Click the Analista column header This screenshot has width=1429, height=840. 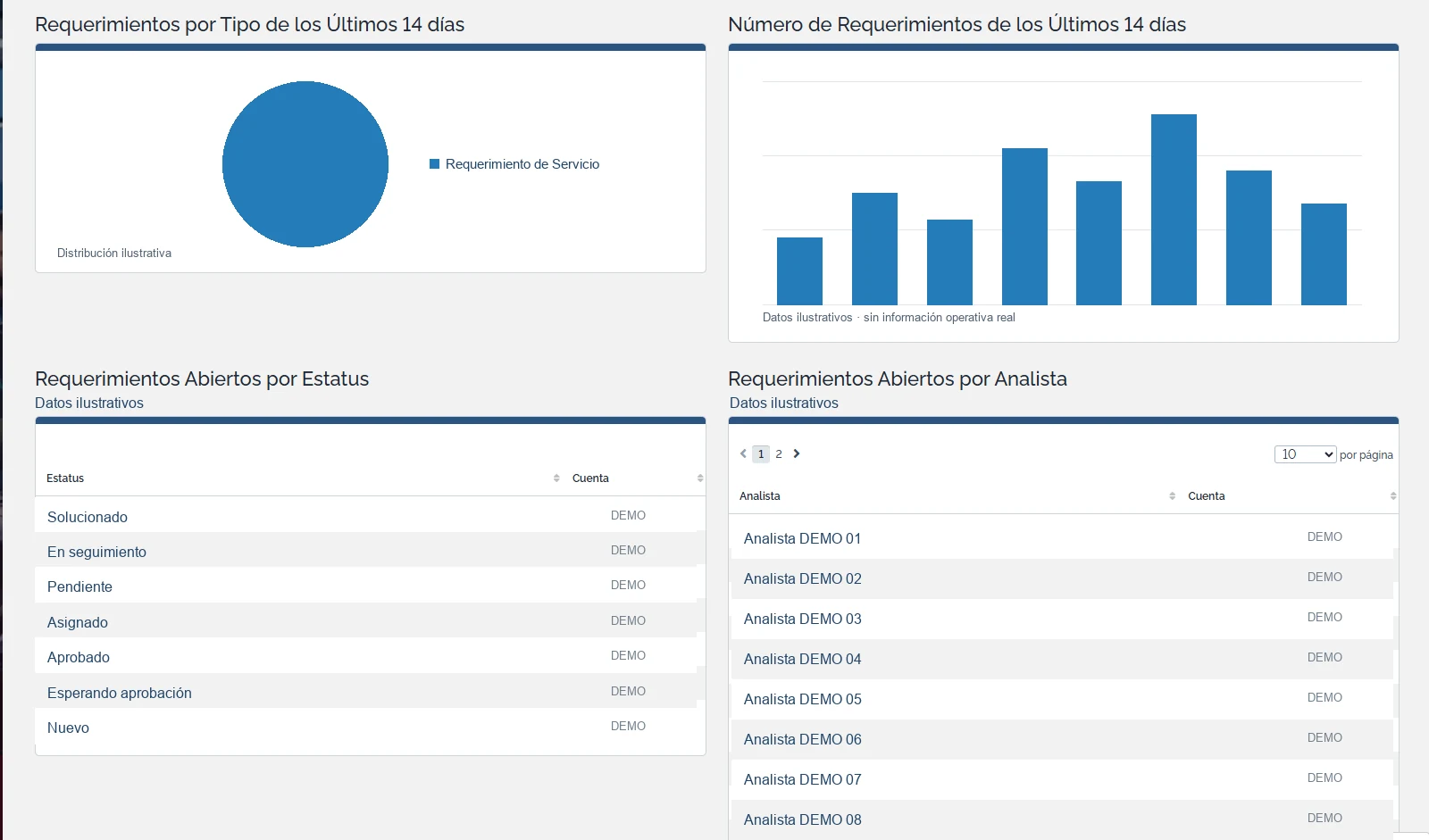760,496
